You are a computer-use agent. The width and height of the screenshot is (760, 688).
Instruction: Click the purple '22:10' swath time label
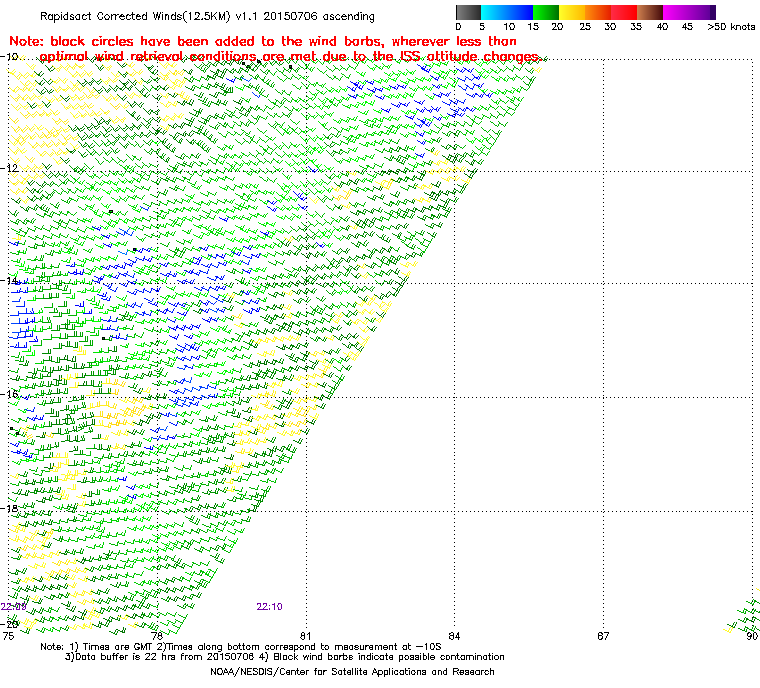pyautogui.click(x=269, y=607)
